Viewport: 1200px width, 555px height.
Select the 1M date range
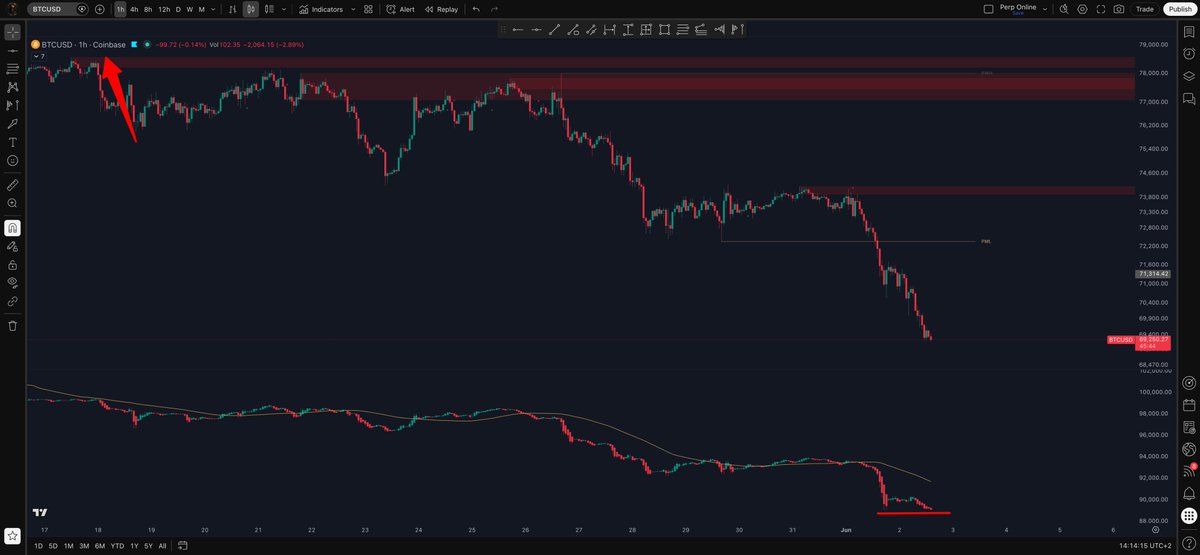[68, 546]
